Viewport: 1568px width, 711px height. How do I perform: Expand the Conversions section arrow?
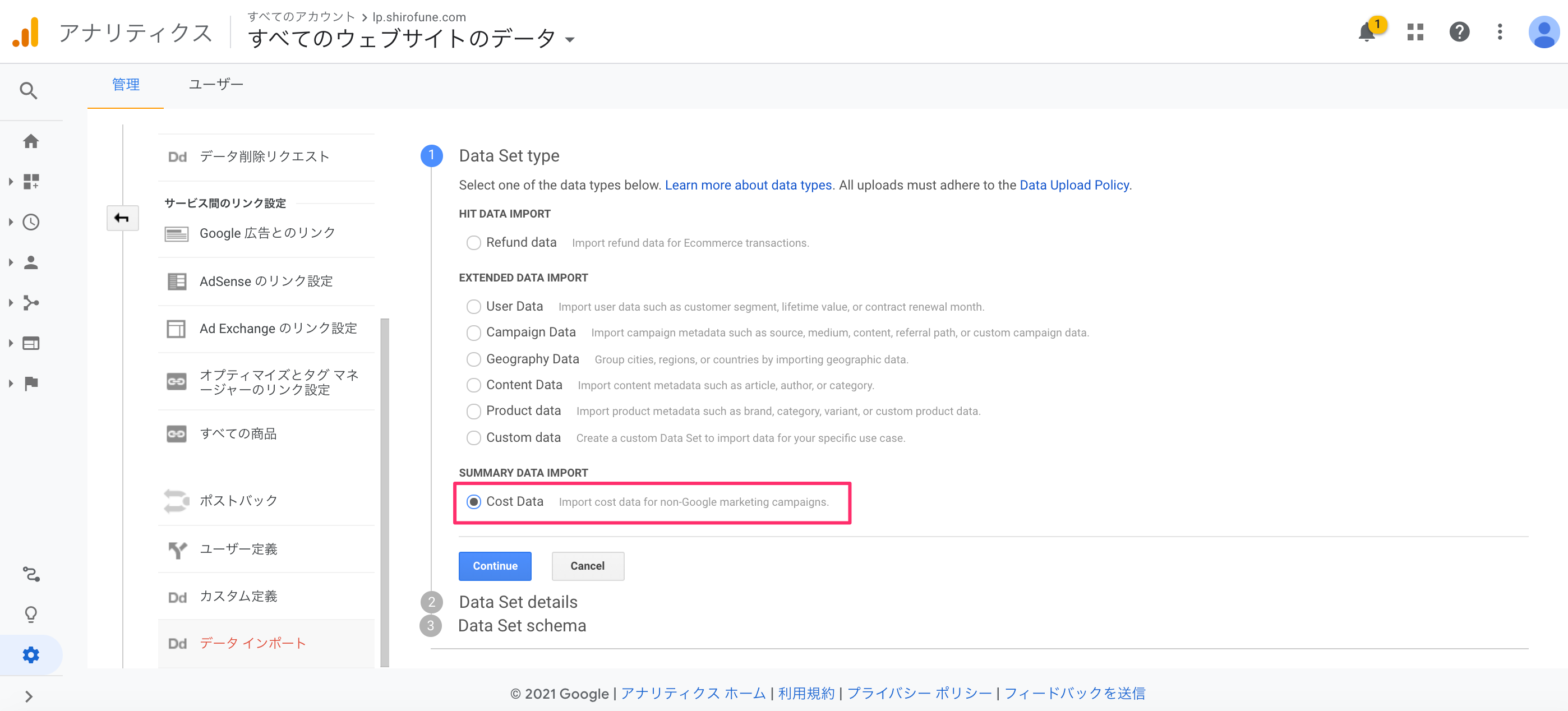click(x=10, y=384)
